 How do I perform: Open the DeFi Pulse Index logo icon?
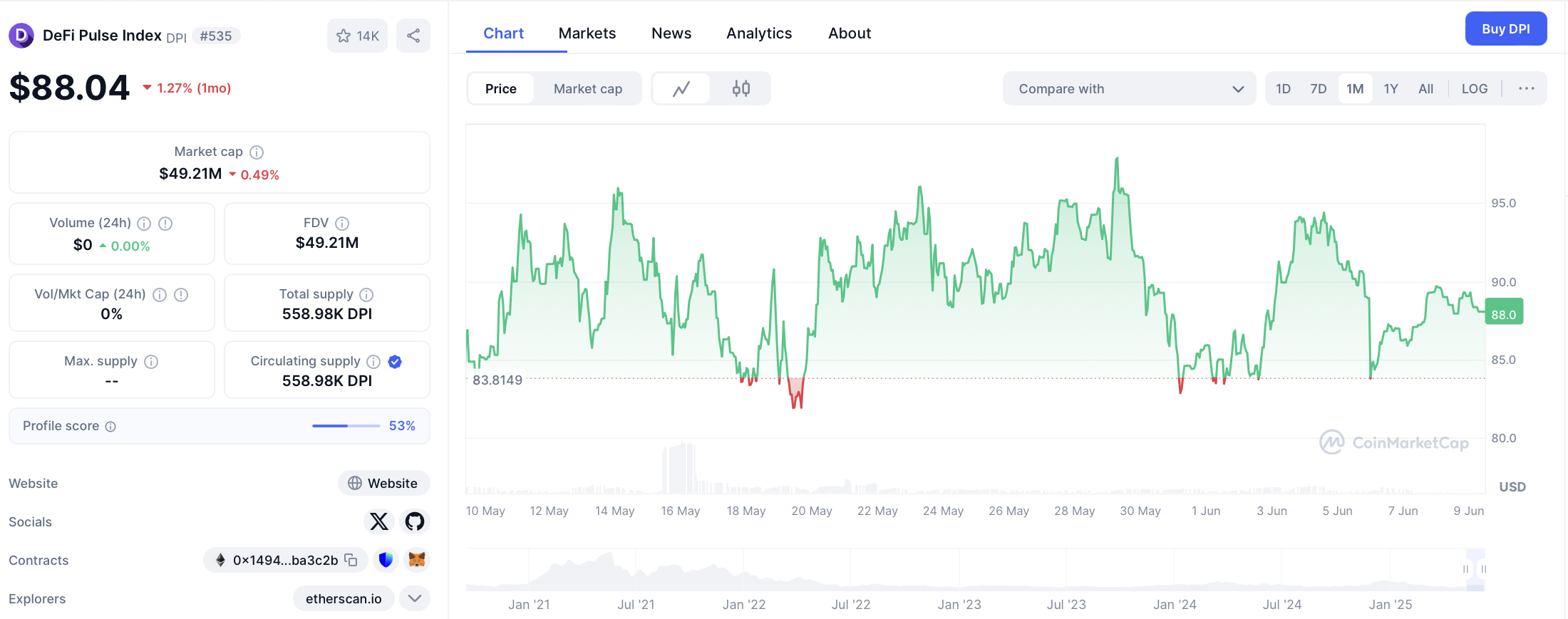click(21, 36)
